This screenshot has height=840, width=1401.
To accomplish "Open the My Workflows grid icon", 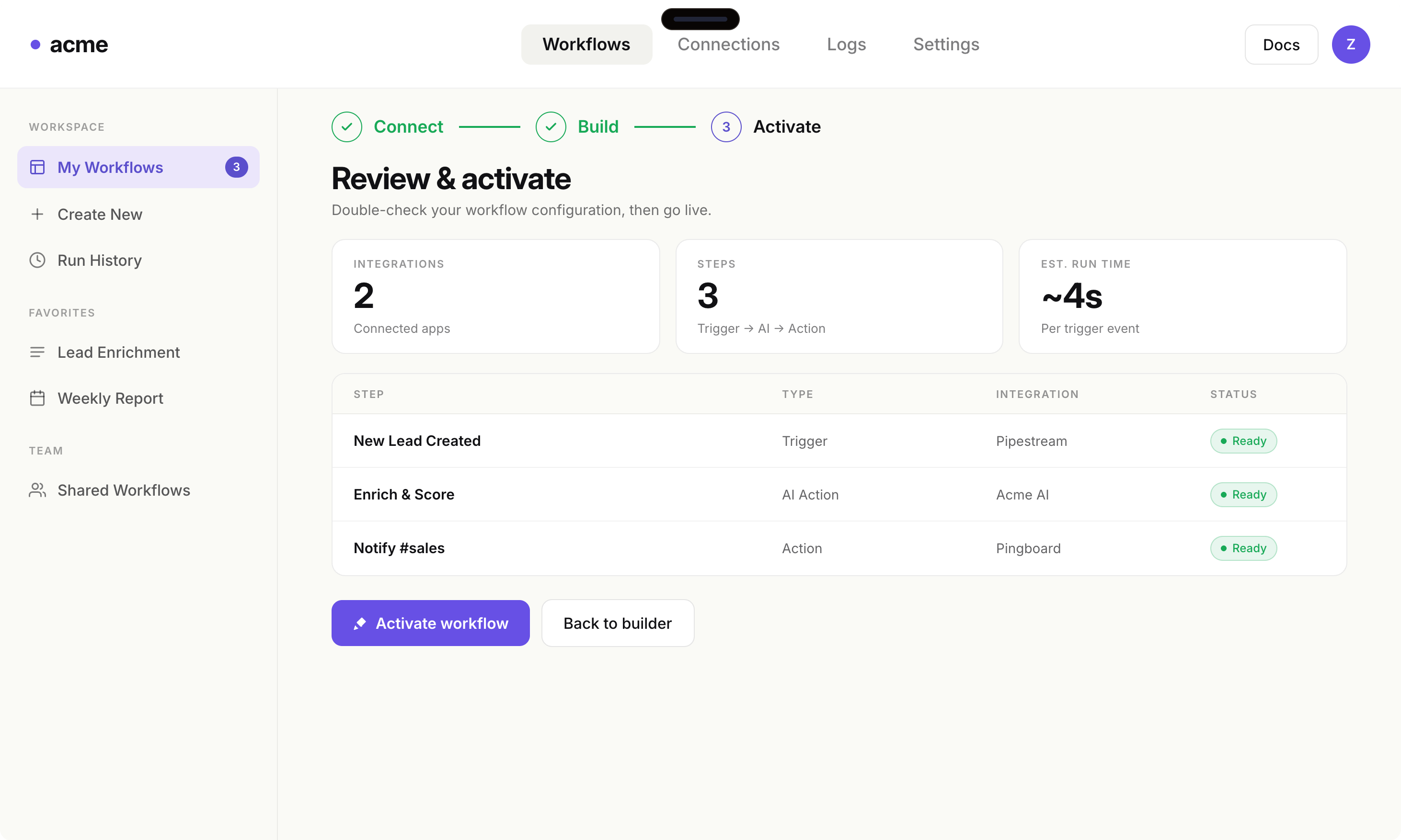I will click(x=37, y=167).
